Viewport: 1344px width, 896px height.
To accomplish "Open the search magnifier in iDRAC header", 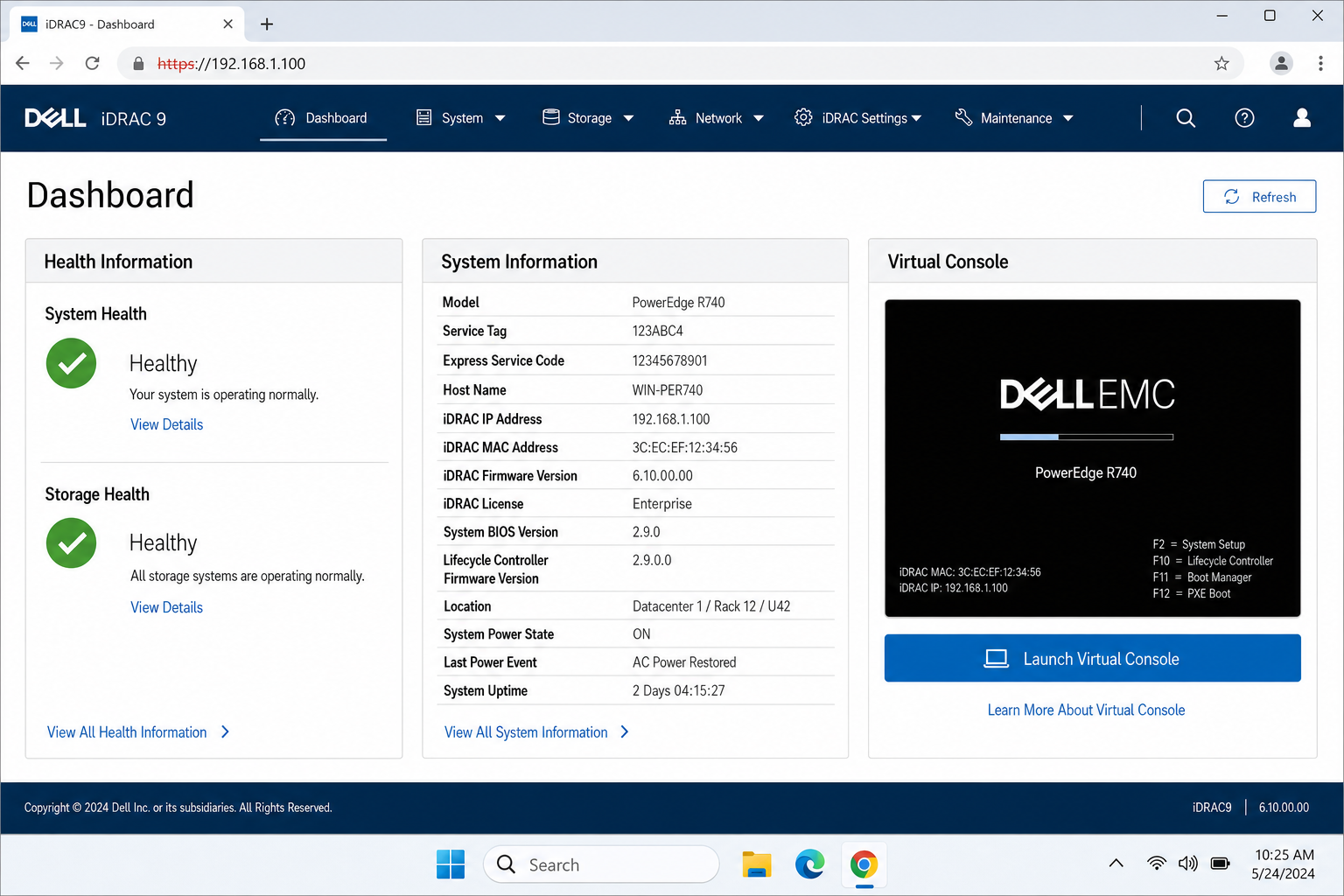I will 1186,118.
